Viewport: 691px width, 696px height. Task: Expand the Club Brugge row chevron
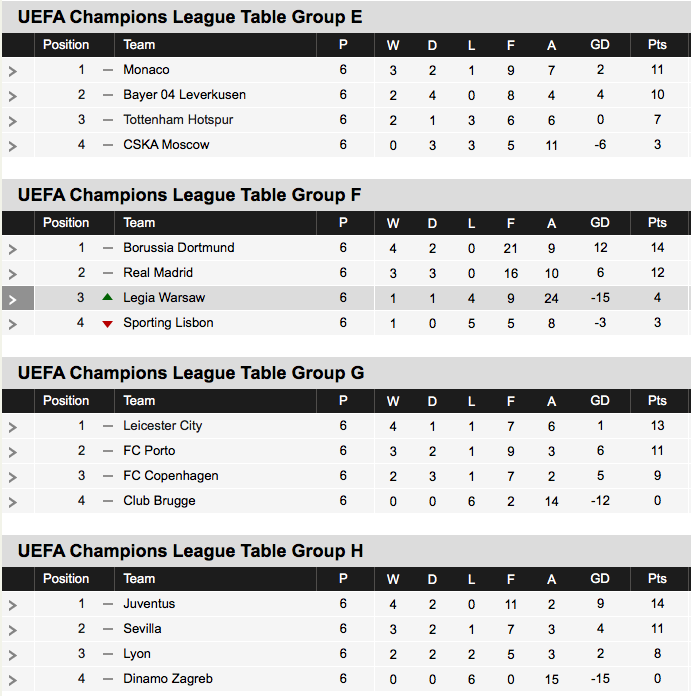(x=13, y=502)
